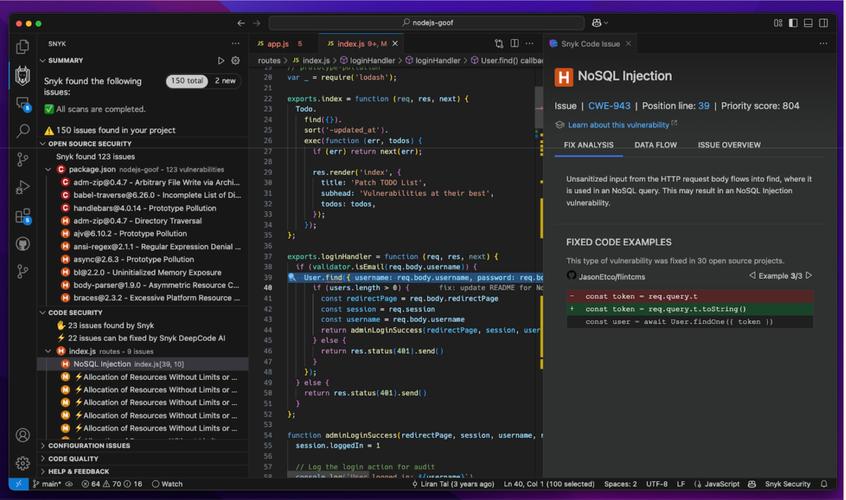Expand the Configuration Issues section
846x500 pixels.
88,446
